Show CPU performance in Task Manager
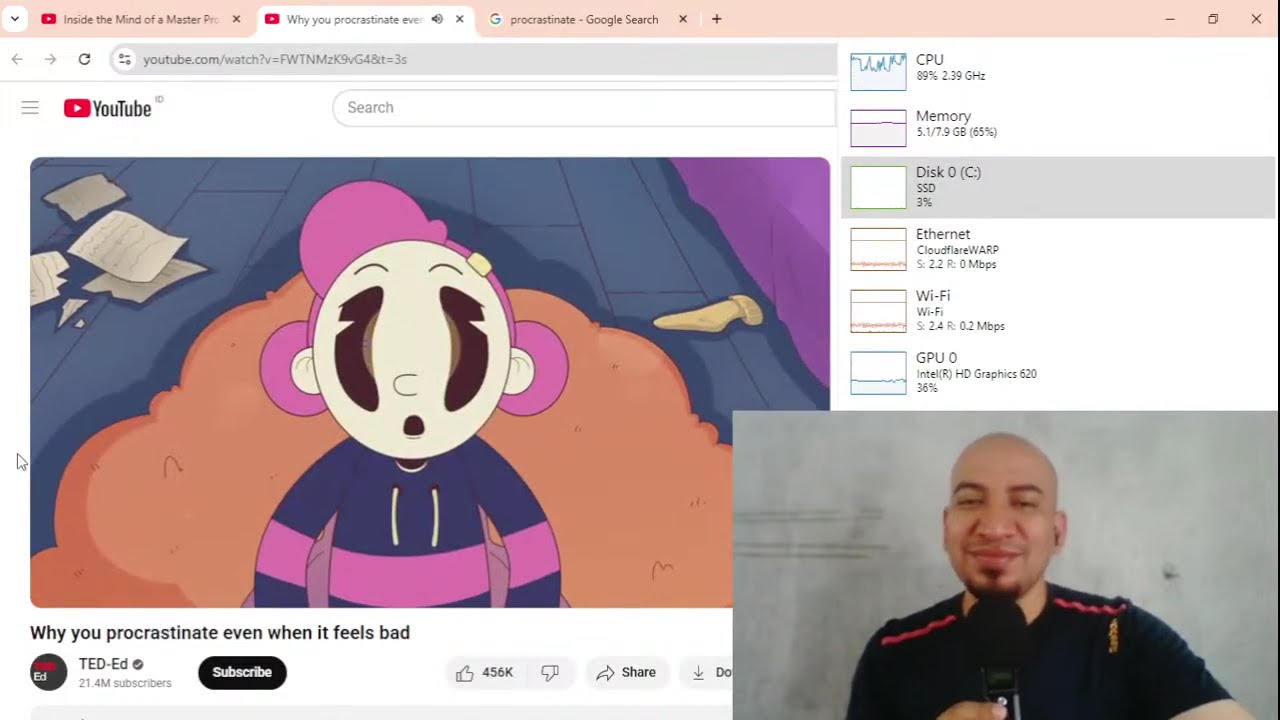Screen dimensions: 1280x720 pos(1058,72)
